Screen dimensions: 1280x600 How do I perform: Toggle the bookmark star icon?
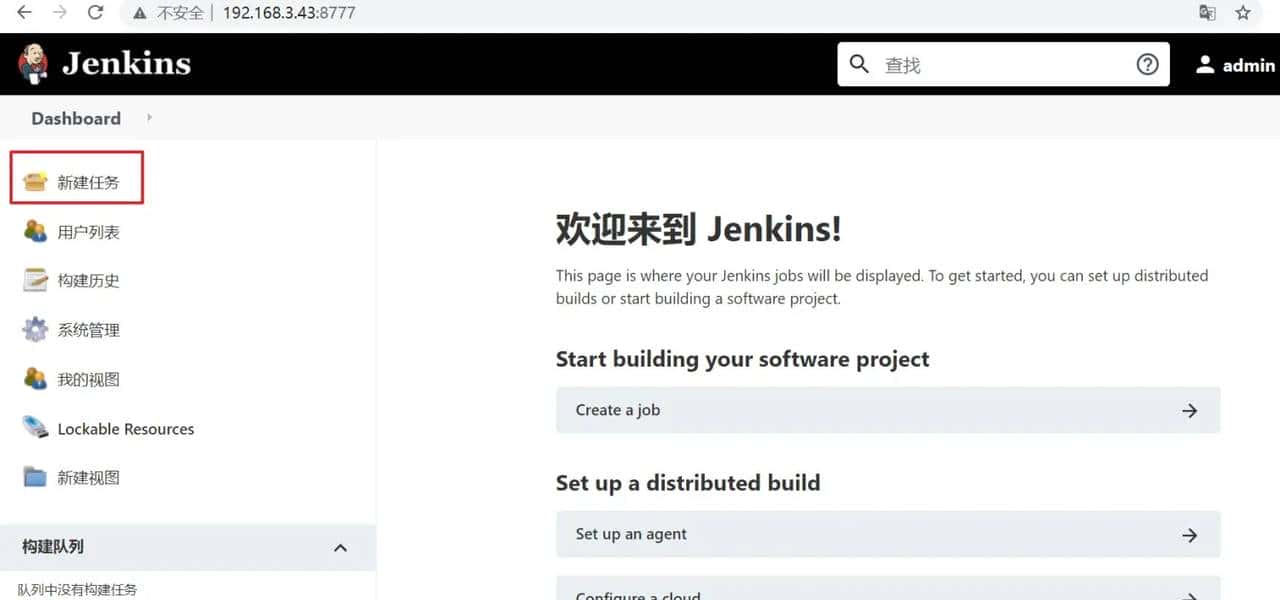click(1241, 14)
